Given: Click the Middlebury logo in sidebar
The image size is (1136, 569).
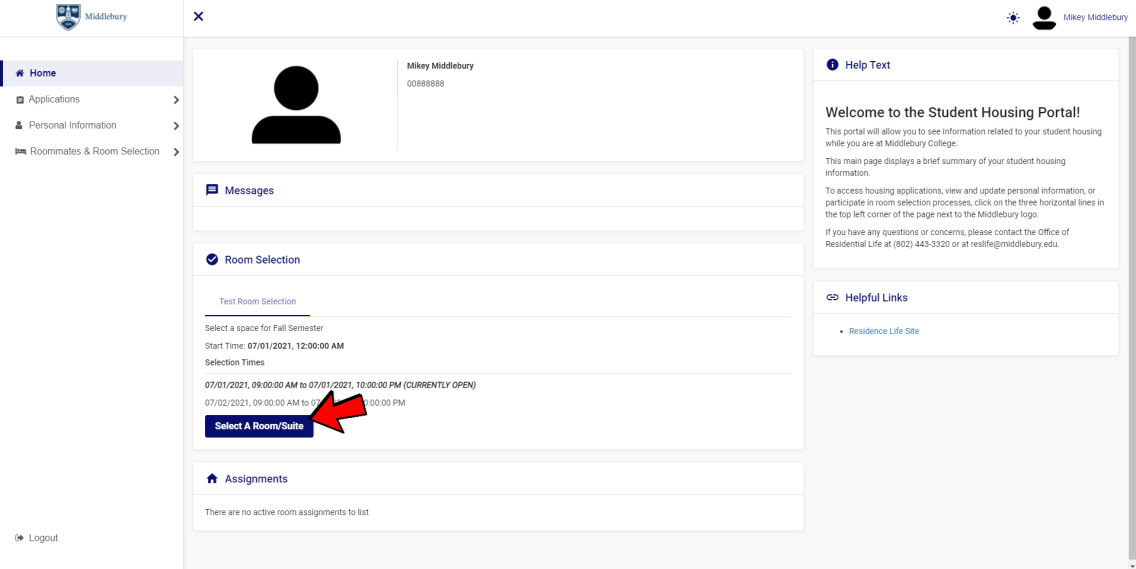Looking at the screenshot, I should 91,17.
